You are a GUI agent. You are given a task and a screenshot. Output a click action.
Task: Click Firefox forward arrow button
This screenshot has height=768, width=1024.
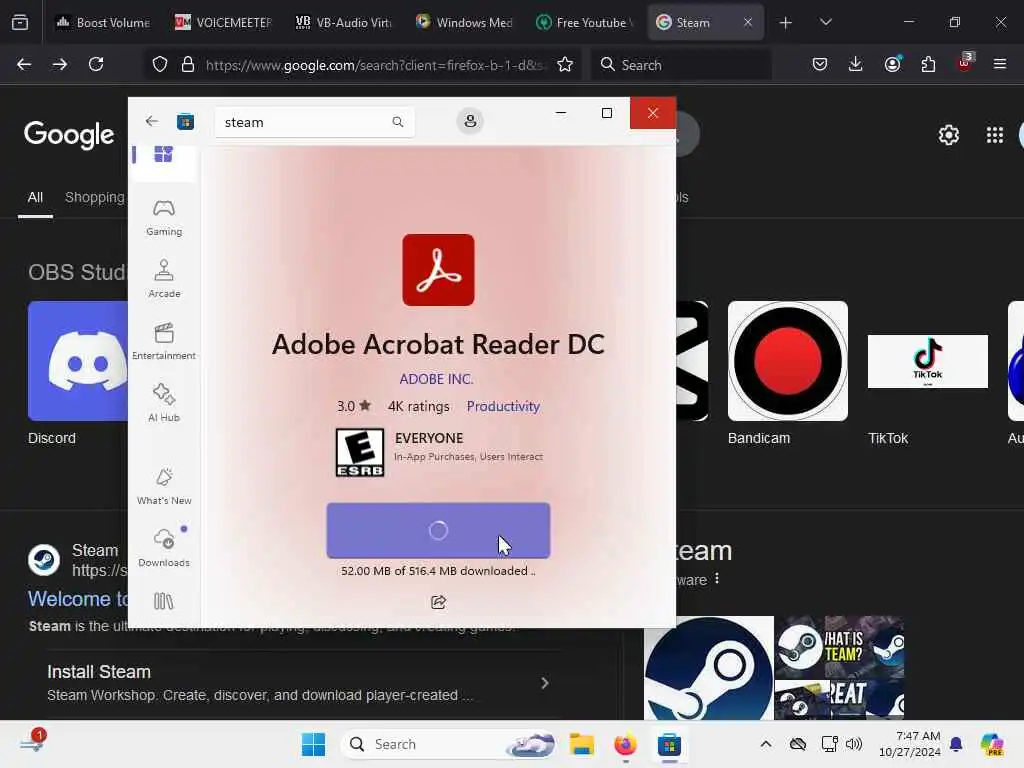[60, 64]
